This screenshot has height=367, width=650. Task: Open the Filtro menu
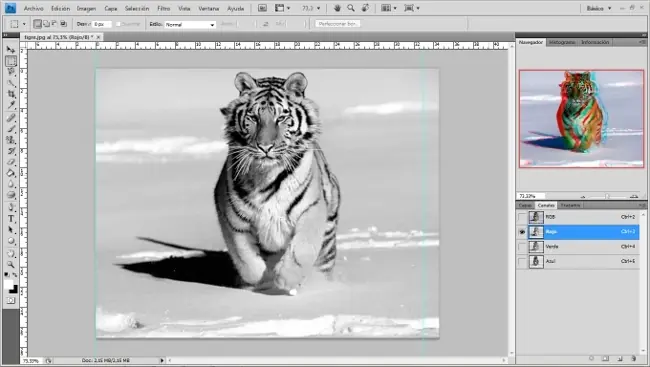(164, 8)
